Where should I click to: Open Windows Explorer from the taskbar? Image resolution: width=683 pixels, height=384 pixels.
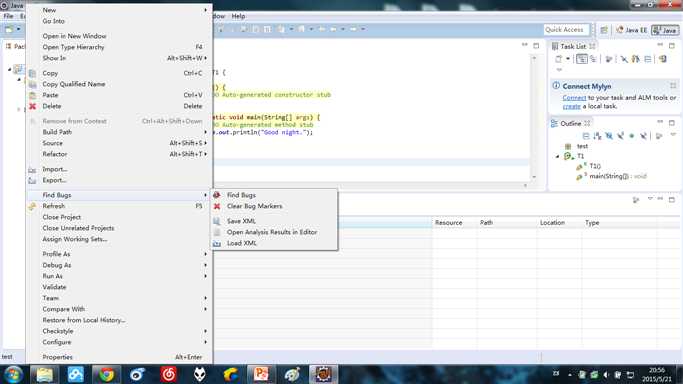pos(44,374)
